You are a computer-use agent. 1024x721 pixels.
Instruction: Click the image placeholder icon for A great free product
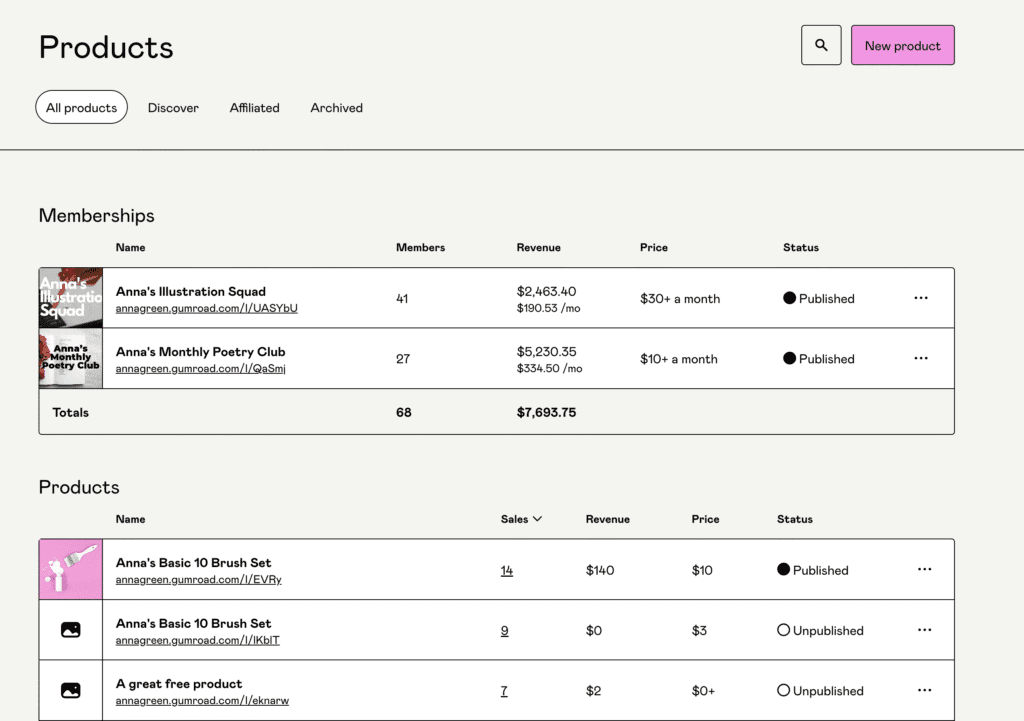point(70,689)
